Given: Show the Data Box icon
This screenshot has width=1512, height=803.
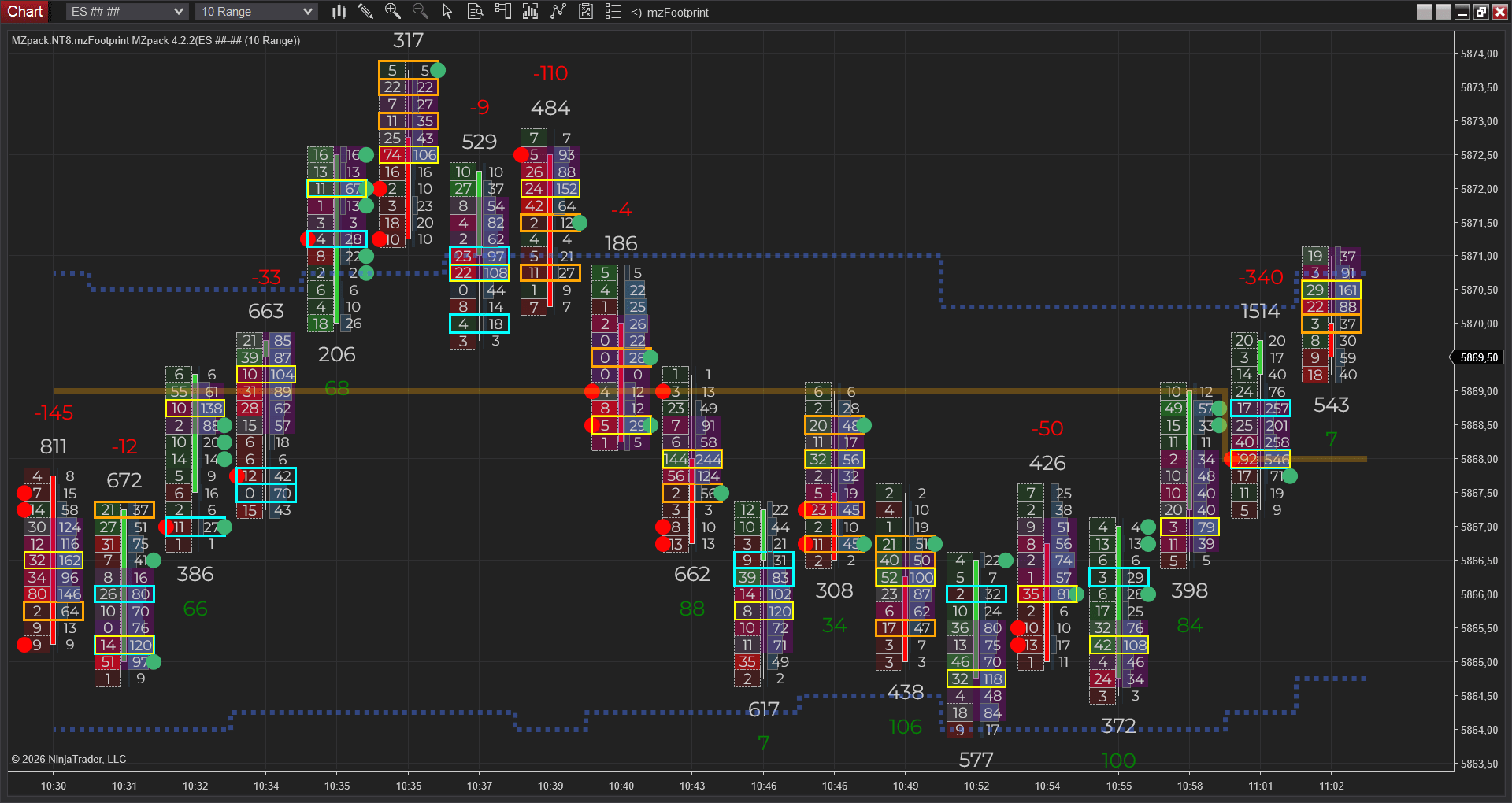Looking at the screenshot, I should [x=475, y=11].
